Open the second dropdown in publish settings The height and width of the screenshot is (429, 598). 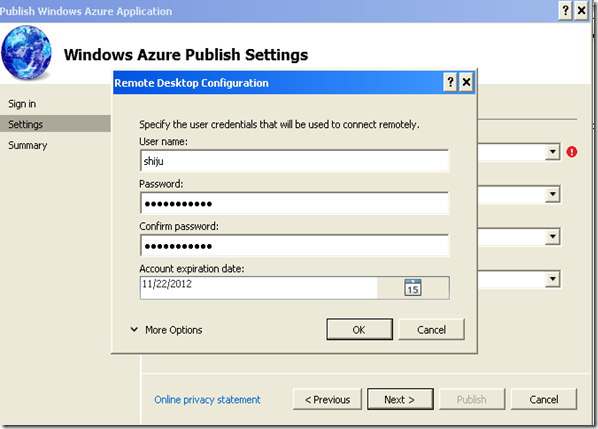552,194
